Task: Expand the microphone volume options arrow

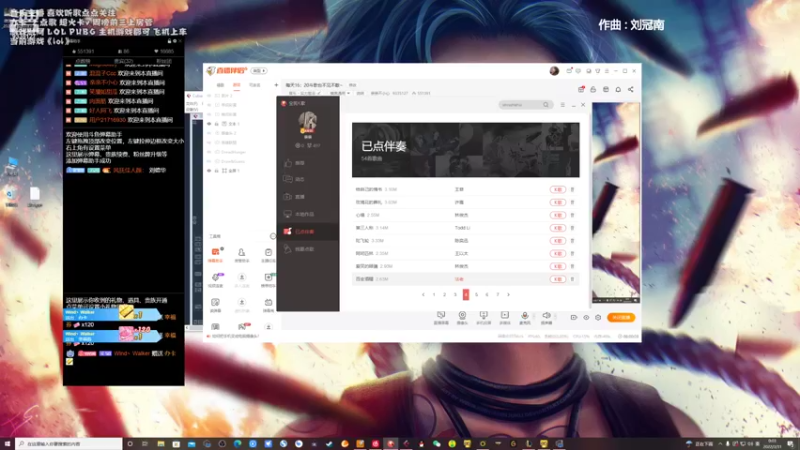Action: pos(534,317)
